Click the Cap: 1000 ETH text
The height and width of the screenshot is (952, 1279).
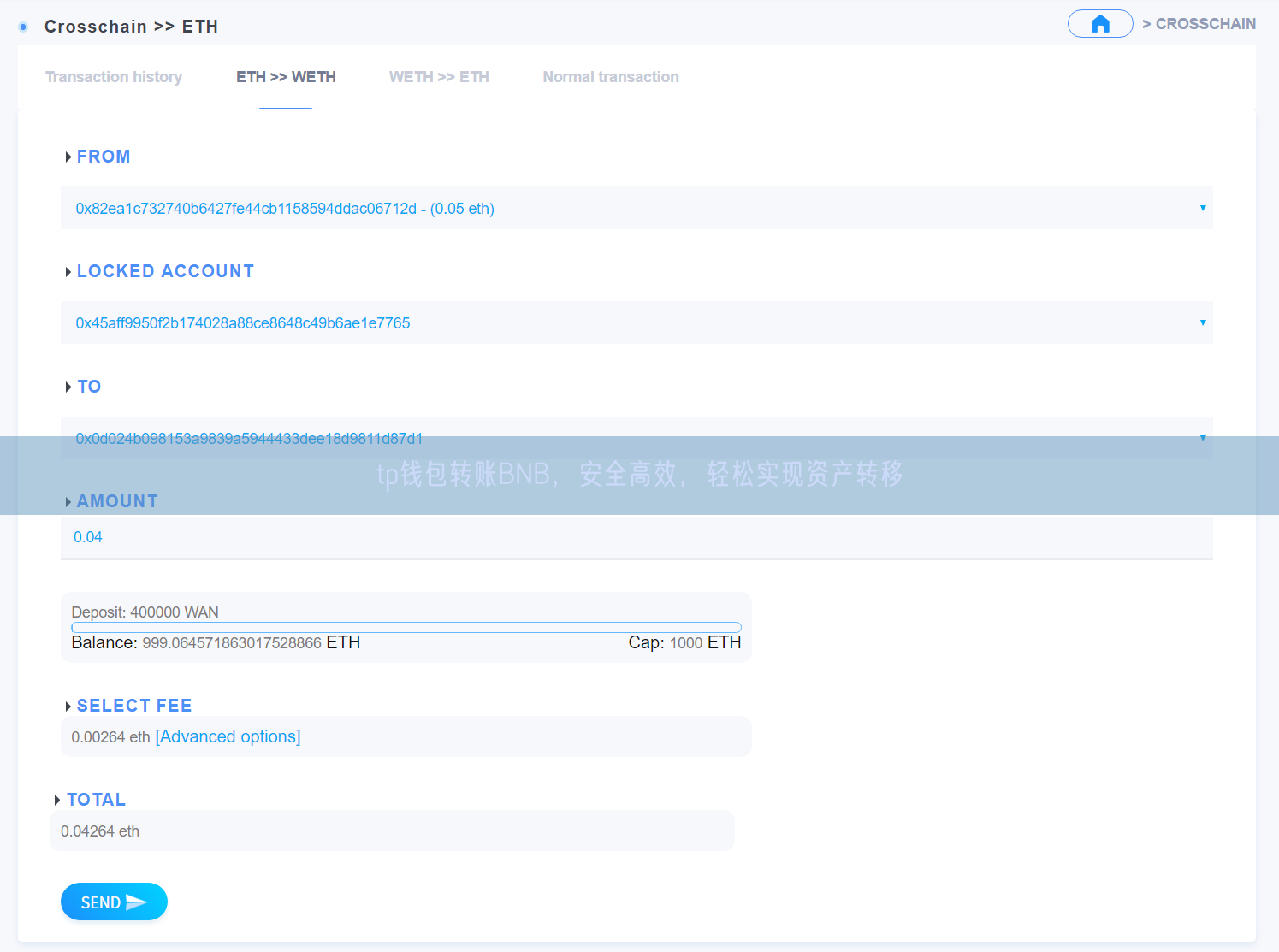tap(685, 642)
